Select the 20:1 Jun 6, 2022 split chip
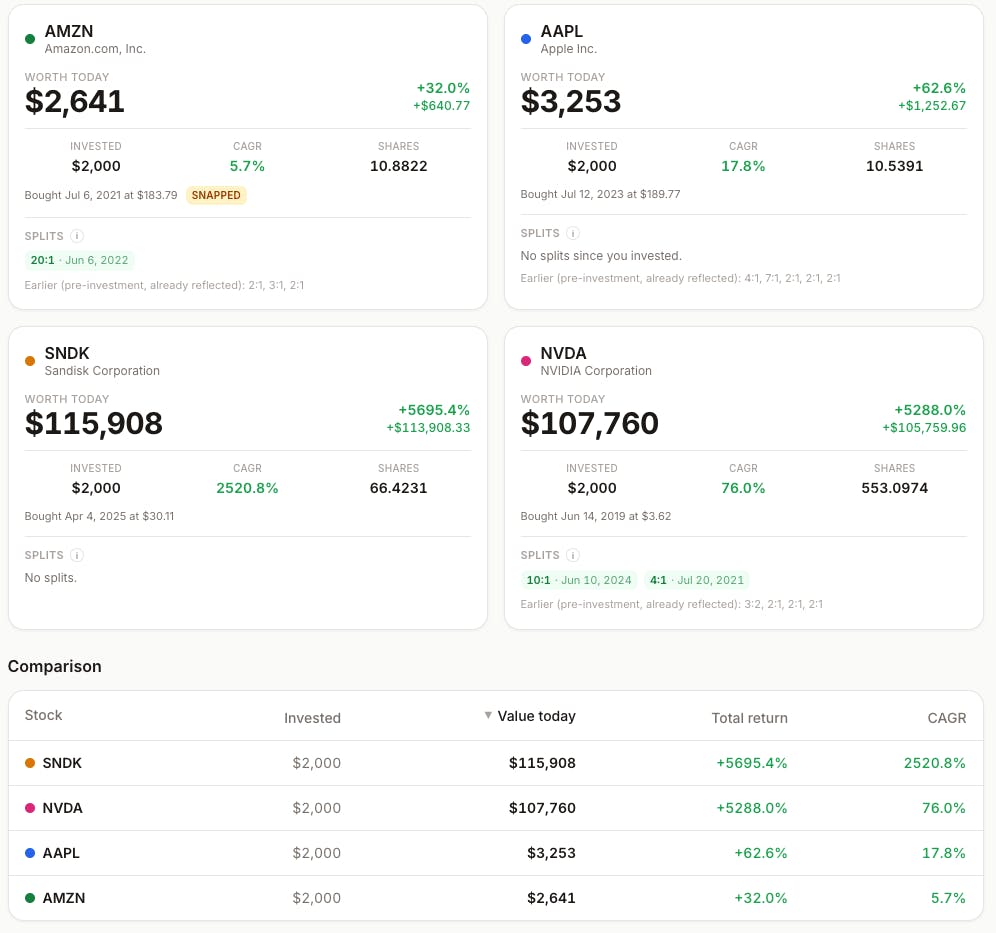This screenshot has width=996, height=933. 79,260
